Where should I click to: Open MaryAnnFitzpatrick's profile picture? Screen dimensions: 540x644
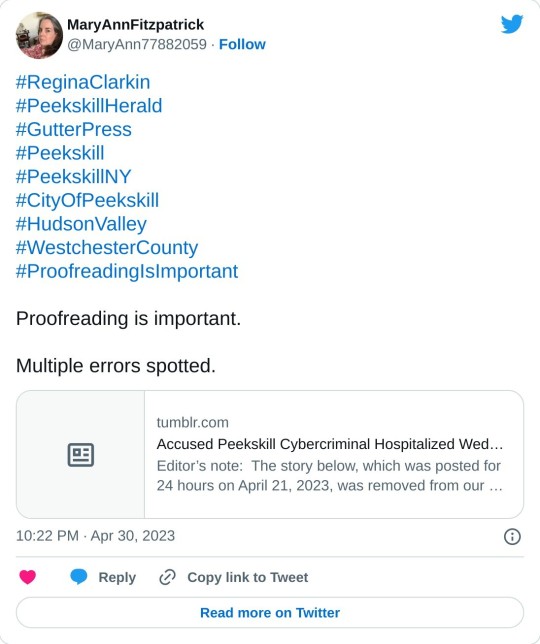tap(39, 35)
